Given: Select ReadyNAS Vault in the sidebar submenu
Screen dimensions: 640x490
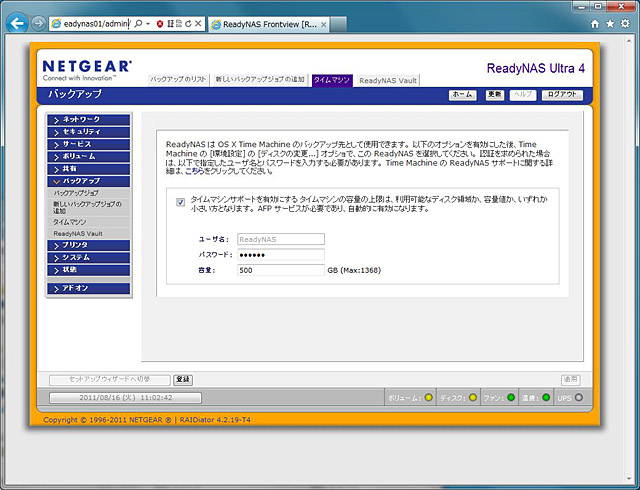Looking at the screenshot, I should coord(78,232).
